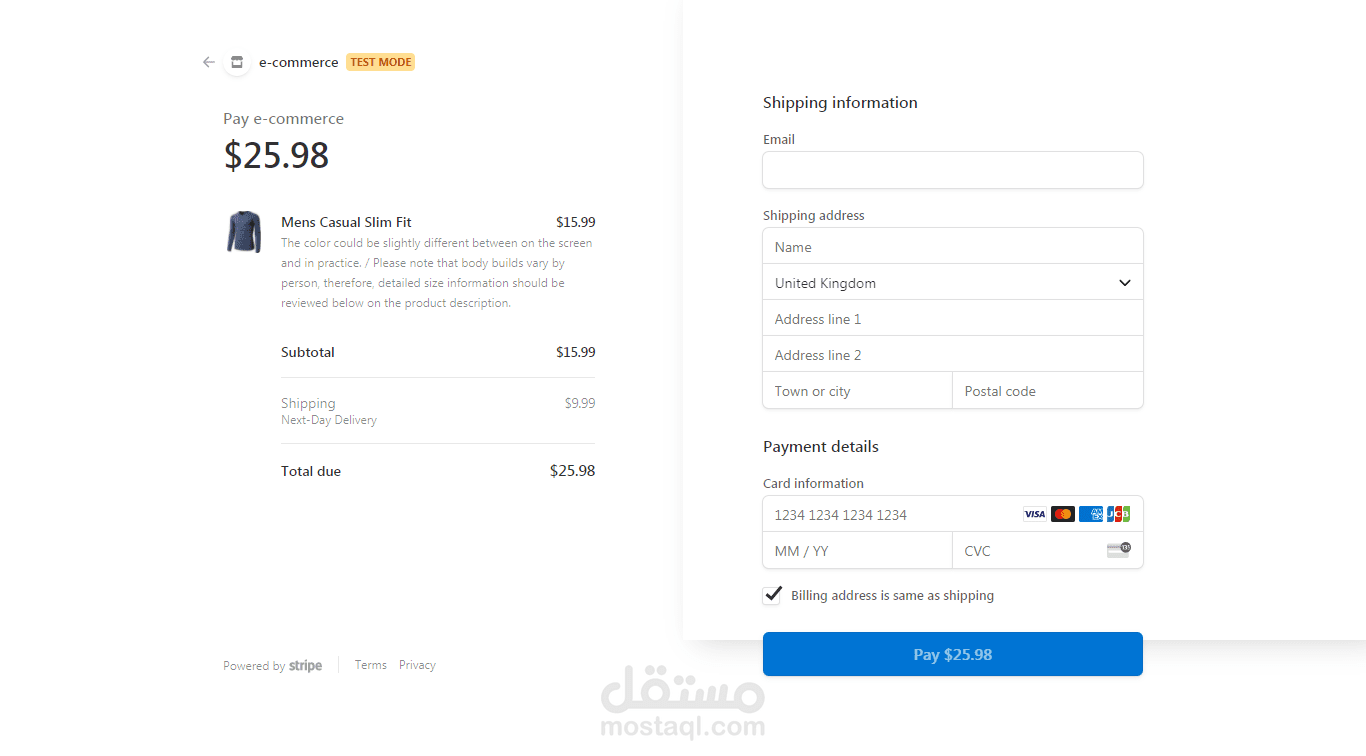Screen dimensions: 1366x756
Task: Click the Visa card icon
Action: pos(1034,514)
